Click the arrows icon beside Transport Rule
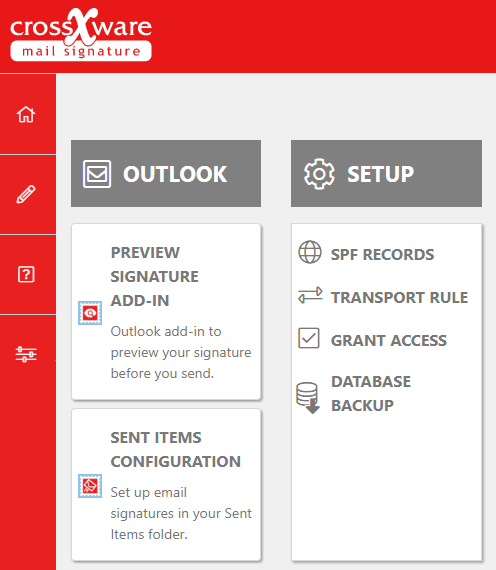496x570 pixels. [x=310, y=295]
